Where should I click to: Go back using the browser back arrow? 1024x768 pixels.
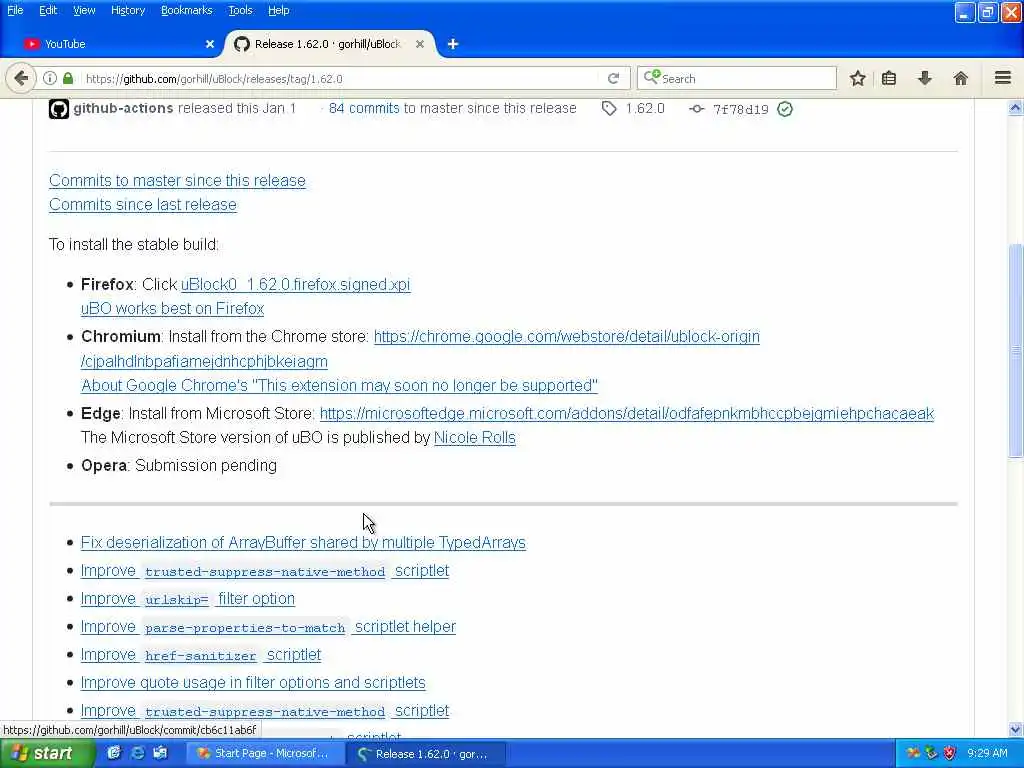[21, 78]
